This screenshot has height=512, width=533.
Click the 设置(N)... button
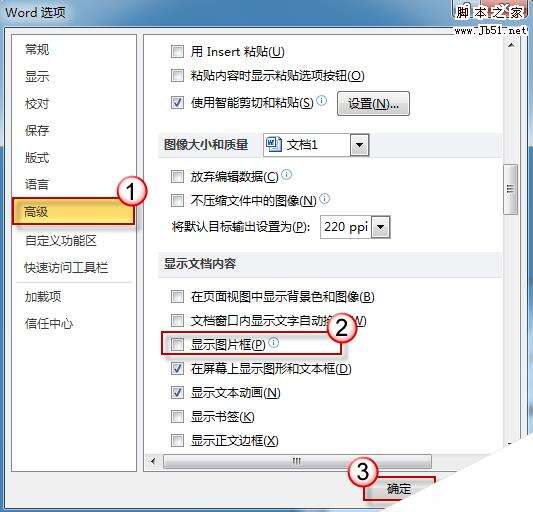(x=373, y=103)
